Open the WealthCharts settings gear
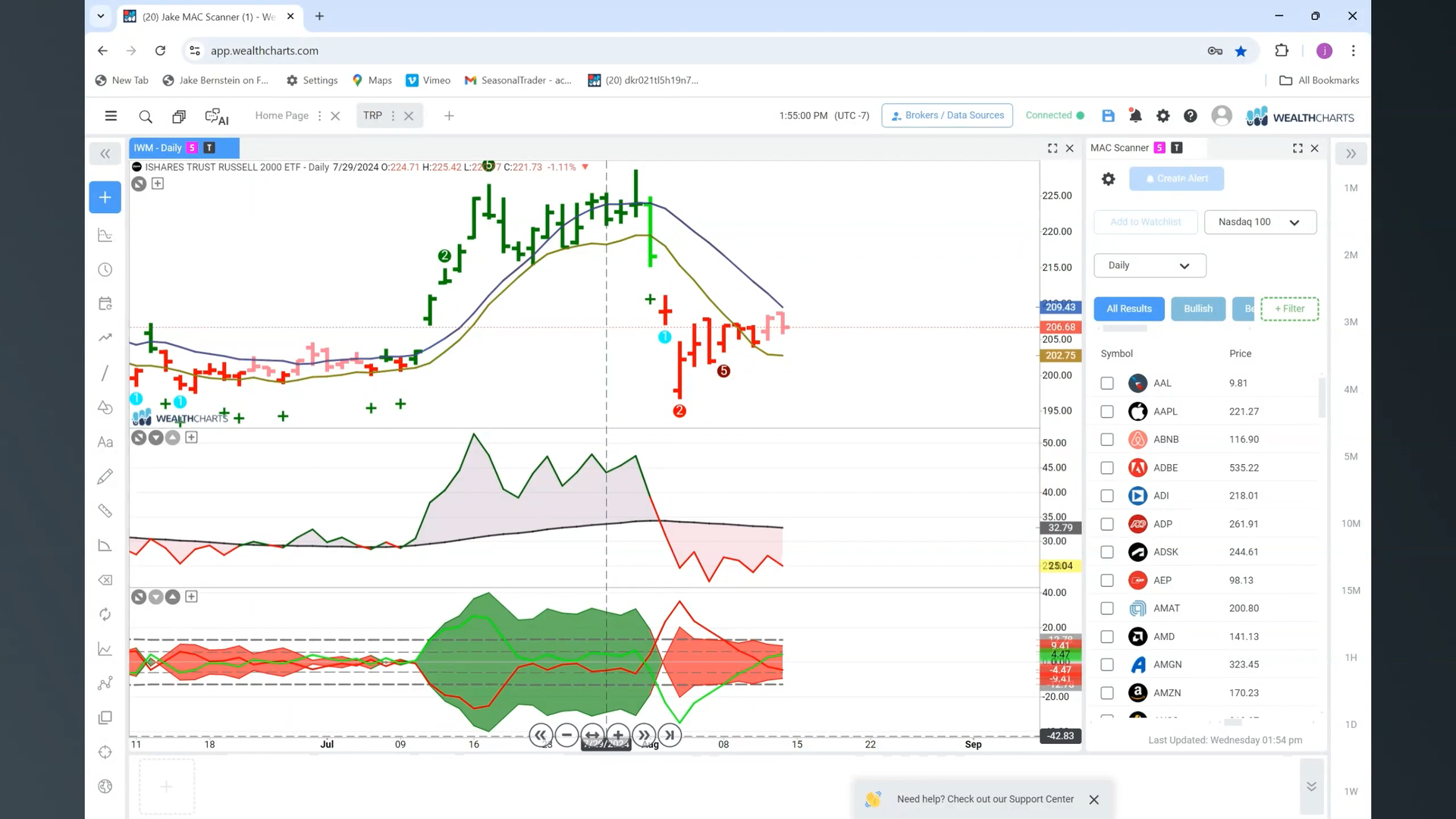Screen dimensions: 1456x819 click(1163, 116)
